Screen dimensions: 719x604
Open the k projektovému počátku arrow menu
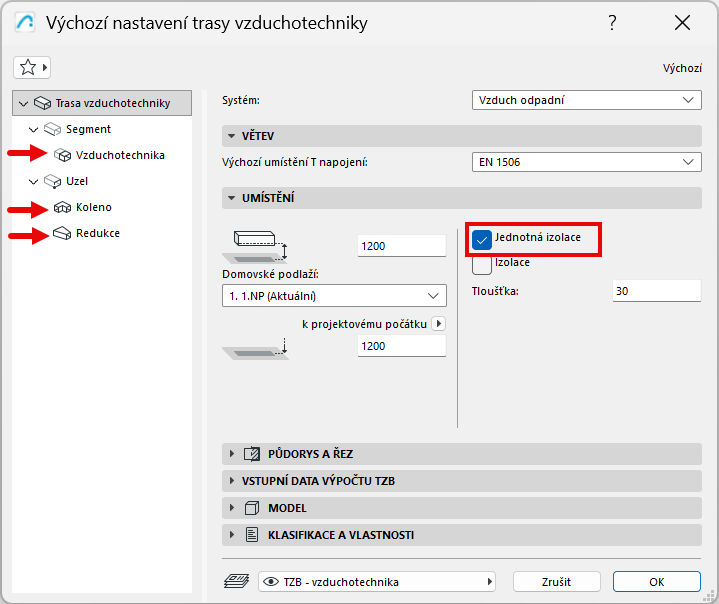[x=438, y=324]
